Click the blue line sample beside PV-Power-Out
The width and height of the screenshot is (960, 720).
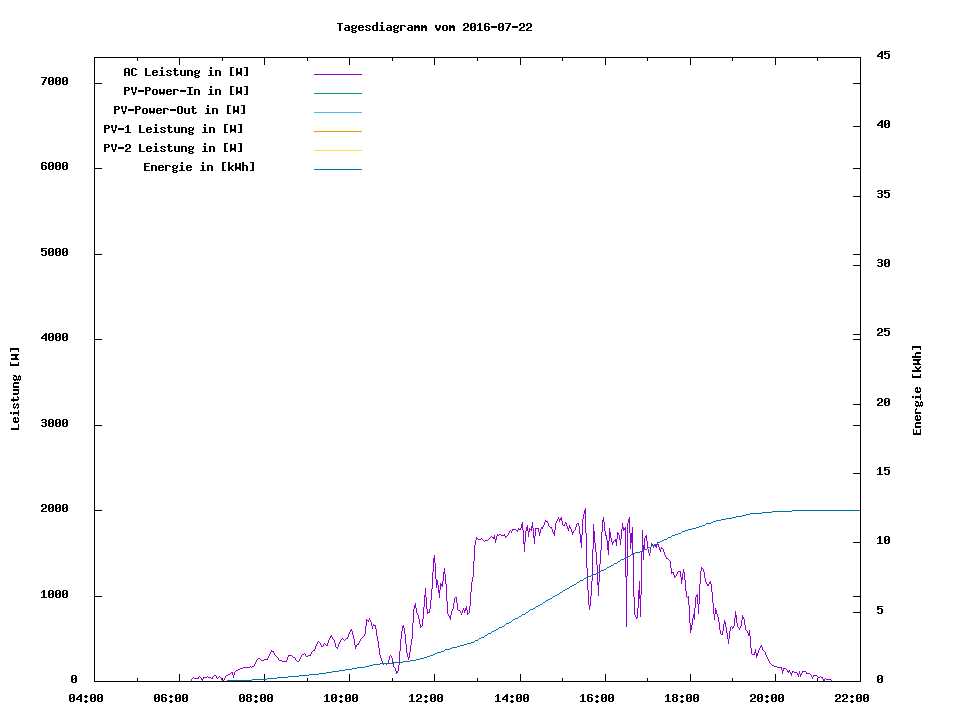(x=337, y=112)
